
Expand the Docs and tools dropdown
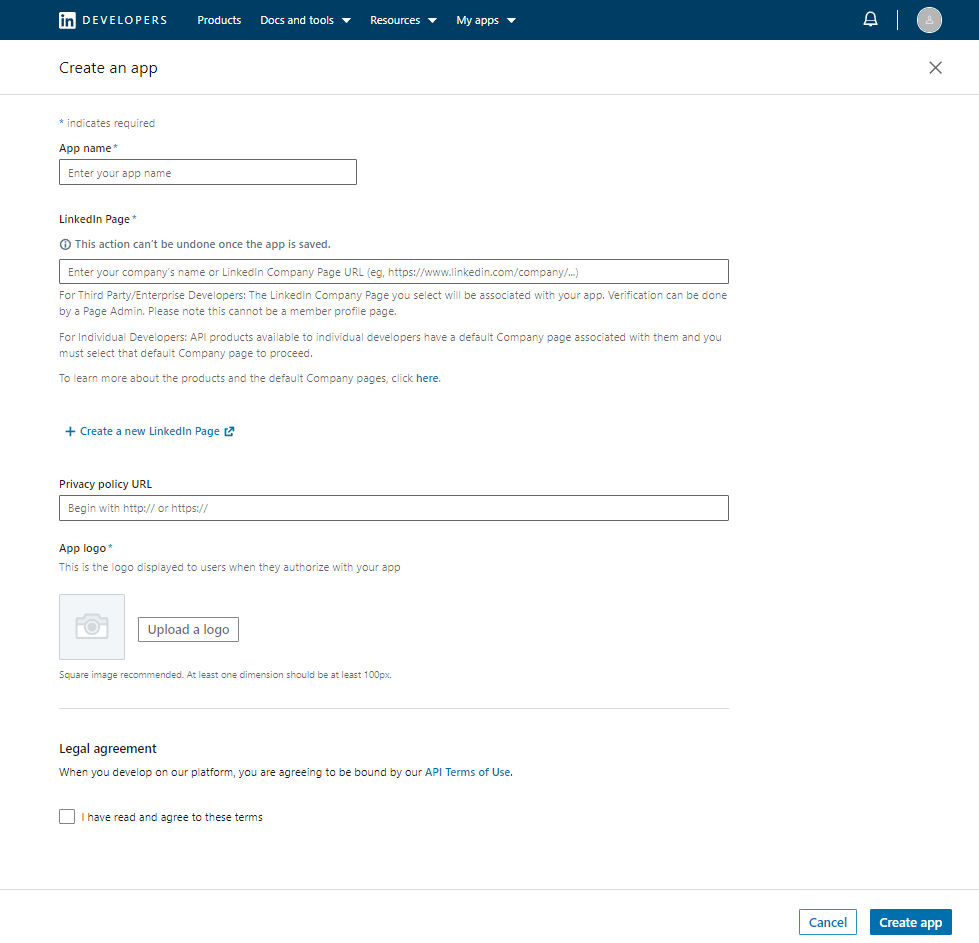pos(305,20)
